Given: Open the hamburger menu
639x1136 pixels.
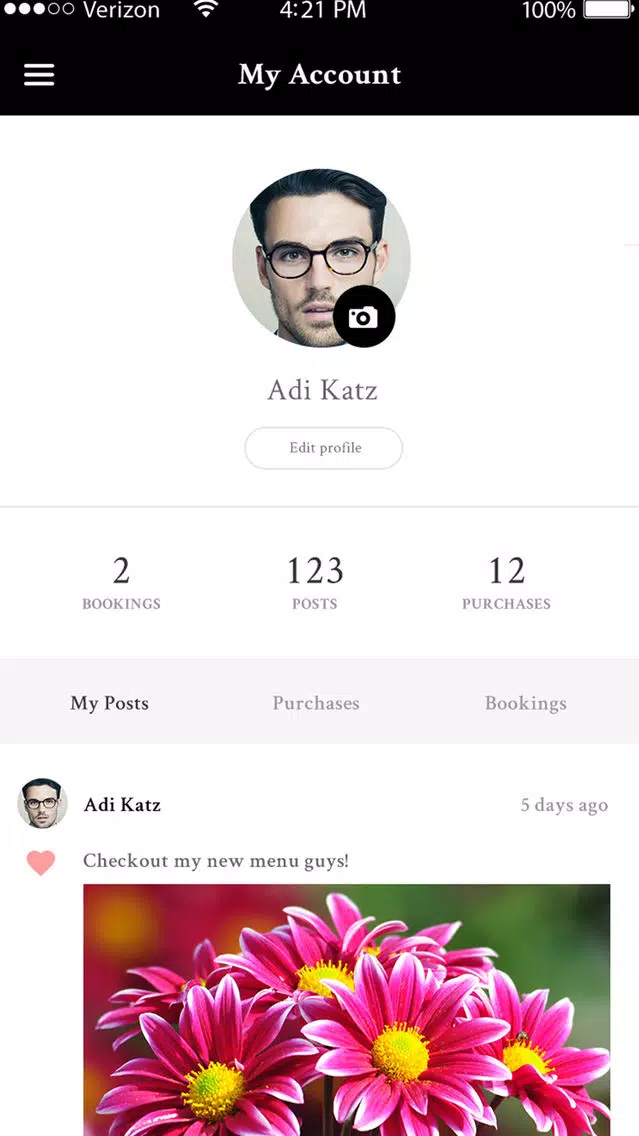Looking at the screenshot, I should pyautogui.click(x=39, y=75).
